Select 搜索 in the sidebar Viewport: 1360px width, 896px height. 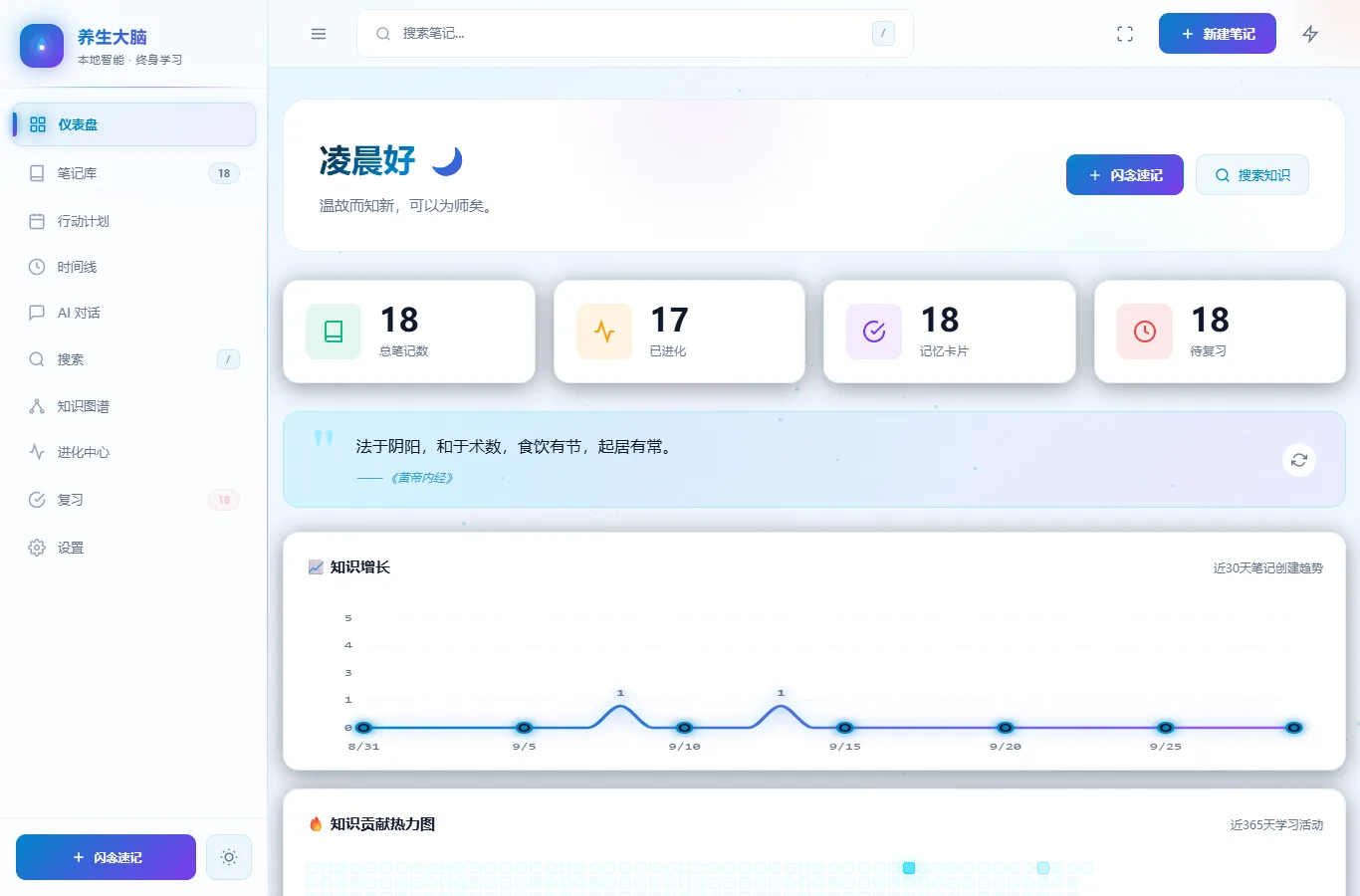[x=133, y=359]
